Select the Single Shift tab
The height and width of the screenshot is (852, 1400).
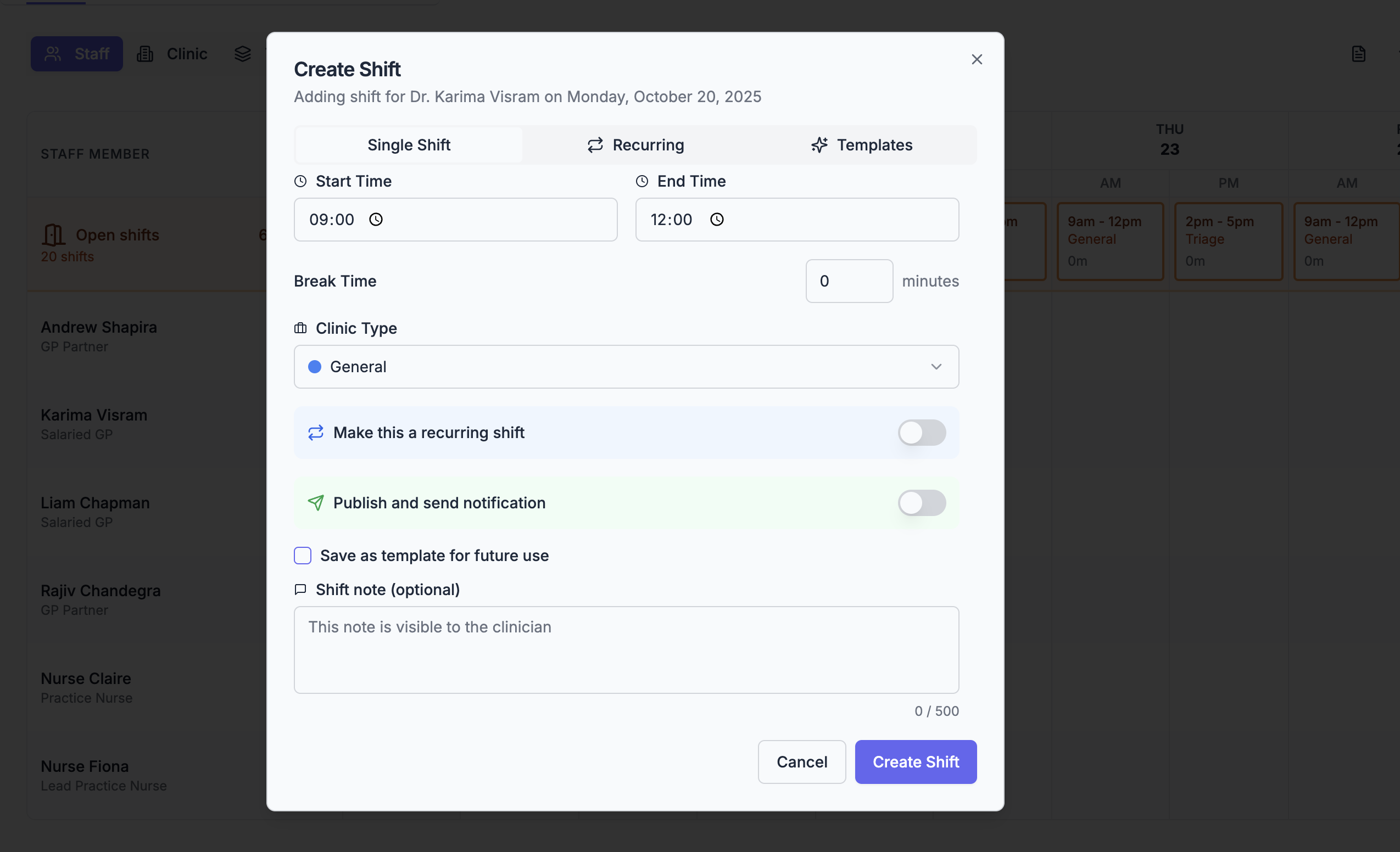click(409, 145)
